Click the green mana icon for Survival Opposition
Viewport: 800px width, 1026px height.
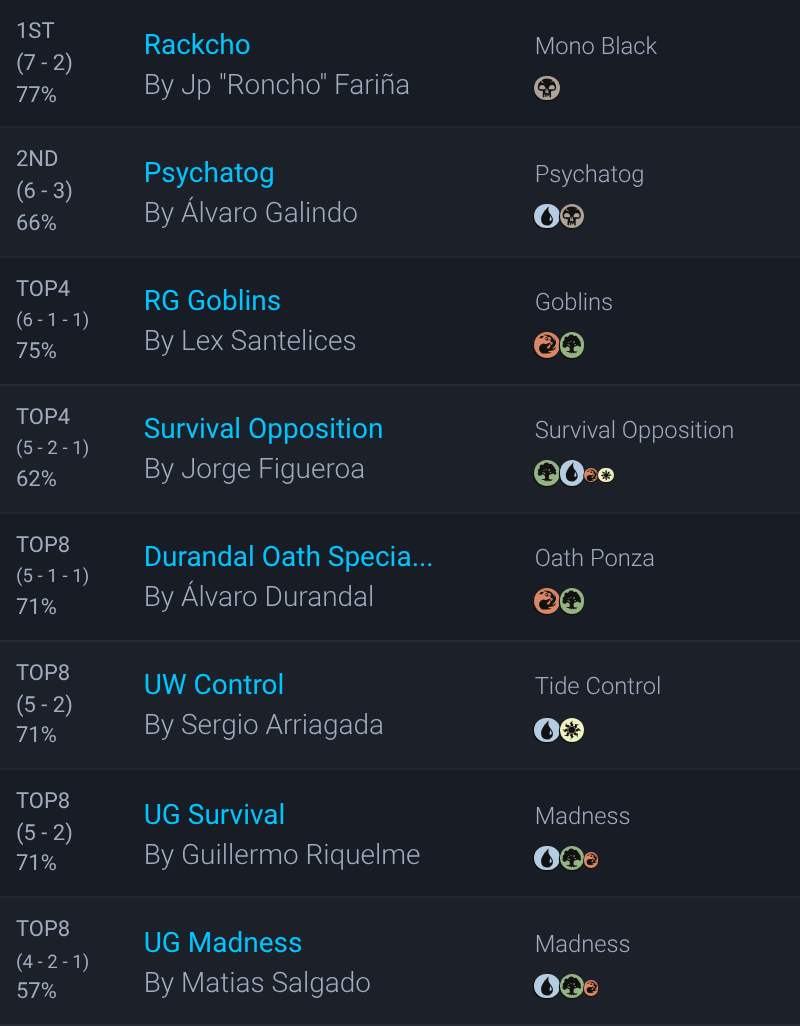pos(546,473)
